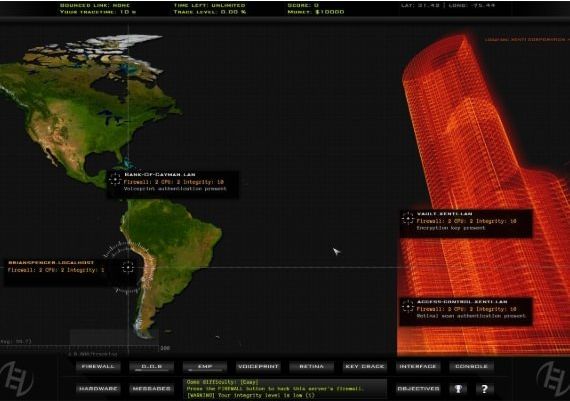Click the Hacker Evolution logo at bottom right
The image size is (570, 401).
(553, 379)
